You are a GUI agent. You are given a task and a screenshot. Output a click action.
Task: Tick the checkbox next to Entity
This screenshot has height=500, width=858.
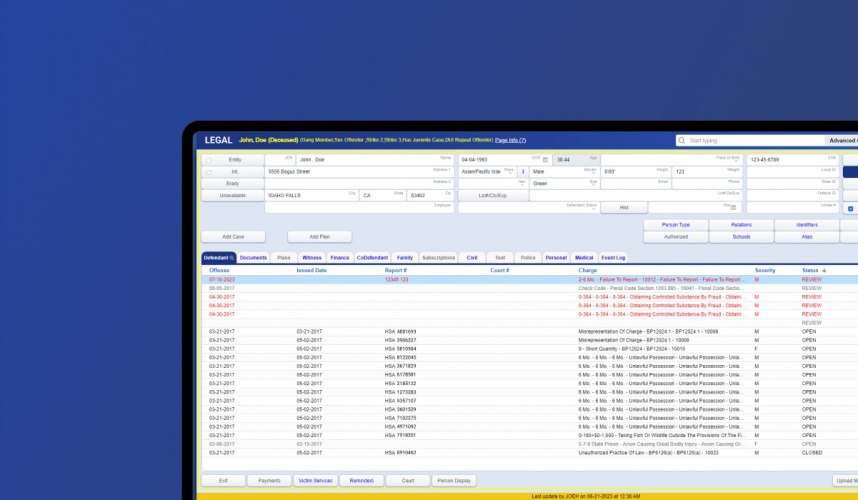tap(208, 160)
